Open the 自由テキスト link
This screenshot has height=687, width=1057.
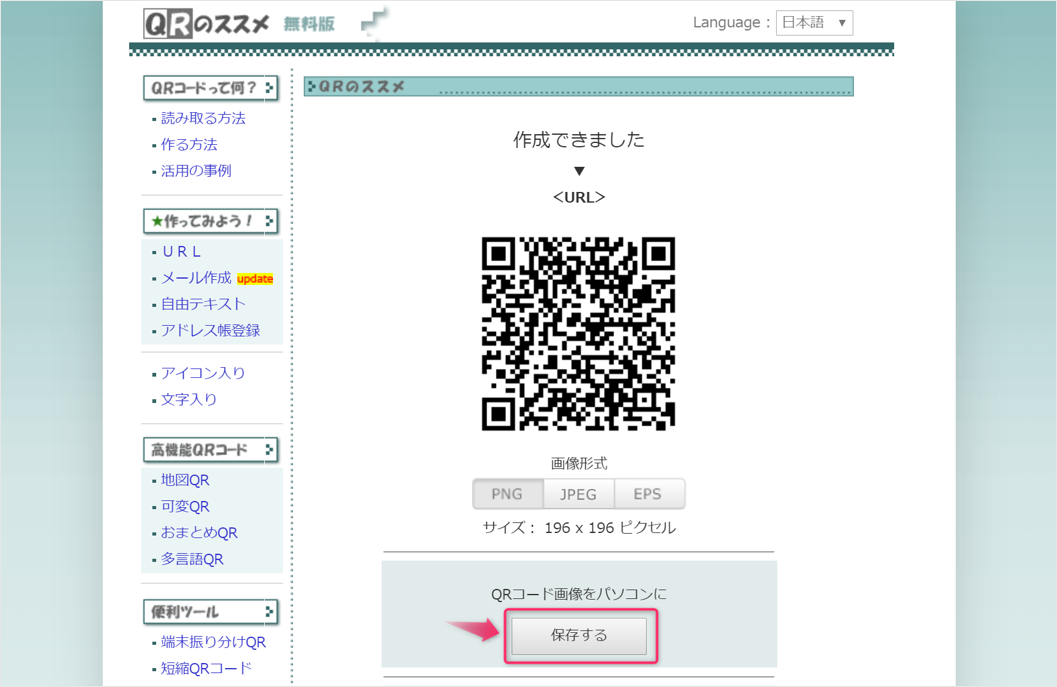click(x=203, y=304)
